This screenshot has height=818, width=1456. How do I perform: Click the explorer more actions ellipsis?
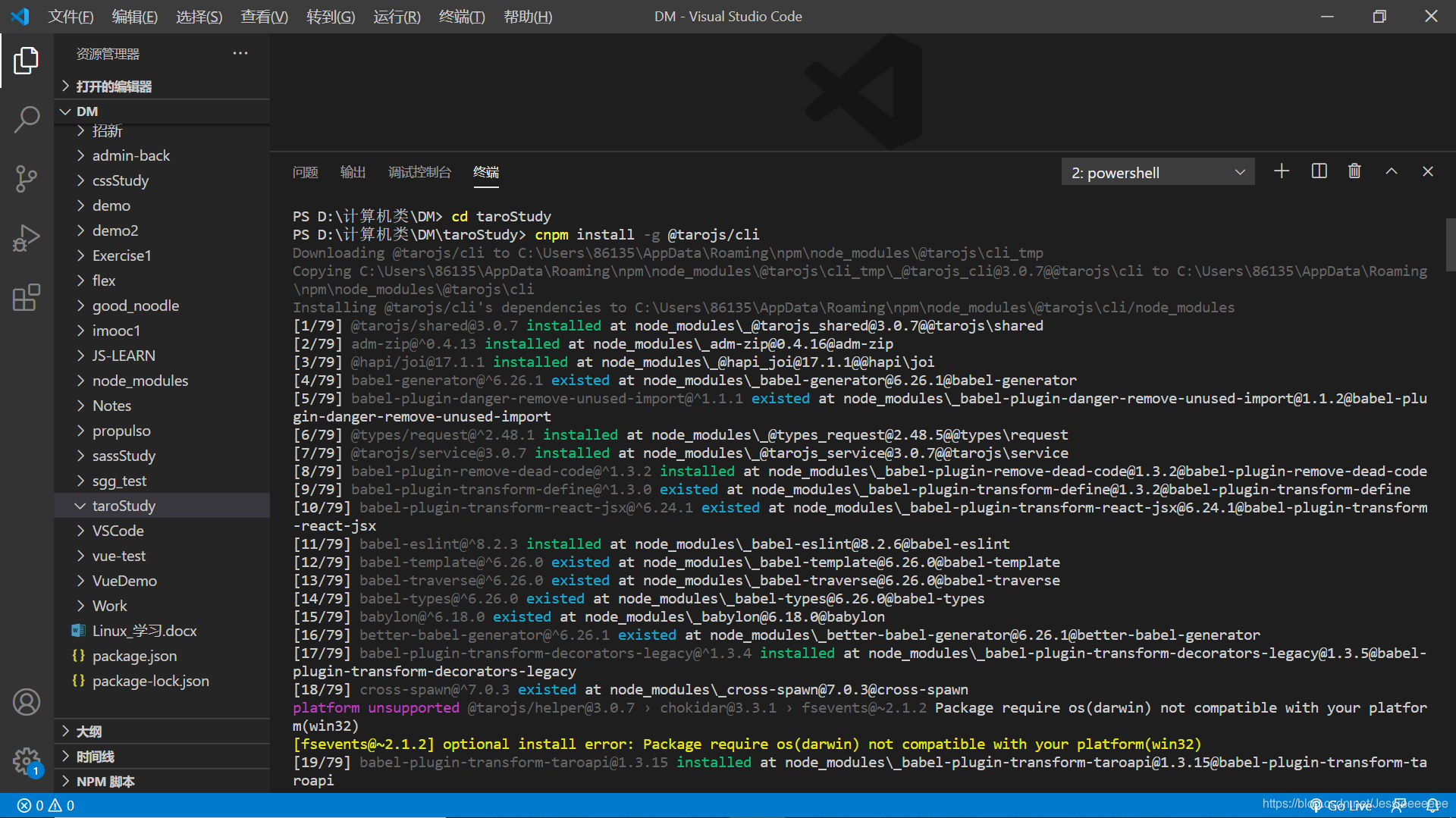pyautogui.click(x=240, y=53)
